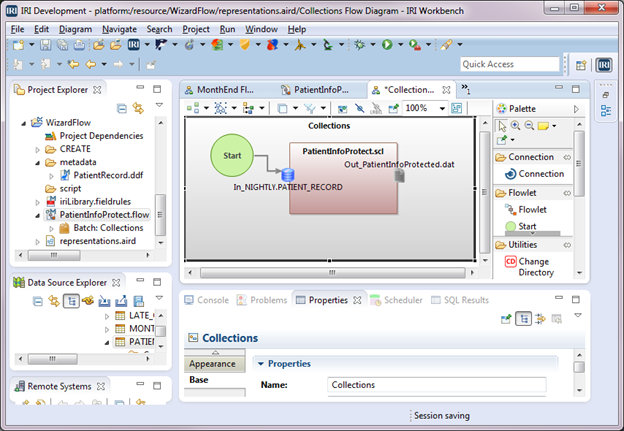Viewport: 624px width, 431px height.
Task: Click the Name field containing Collections
Action: coord(437,385)
